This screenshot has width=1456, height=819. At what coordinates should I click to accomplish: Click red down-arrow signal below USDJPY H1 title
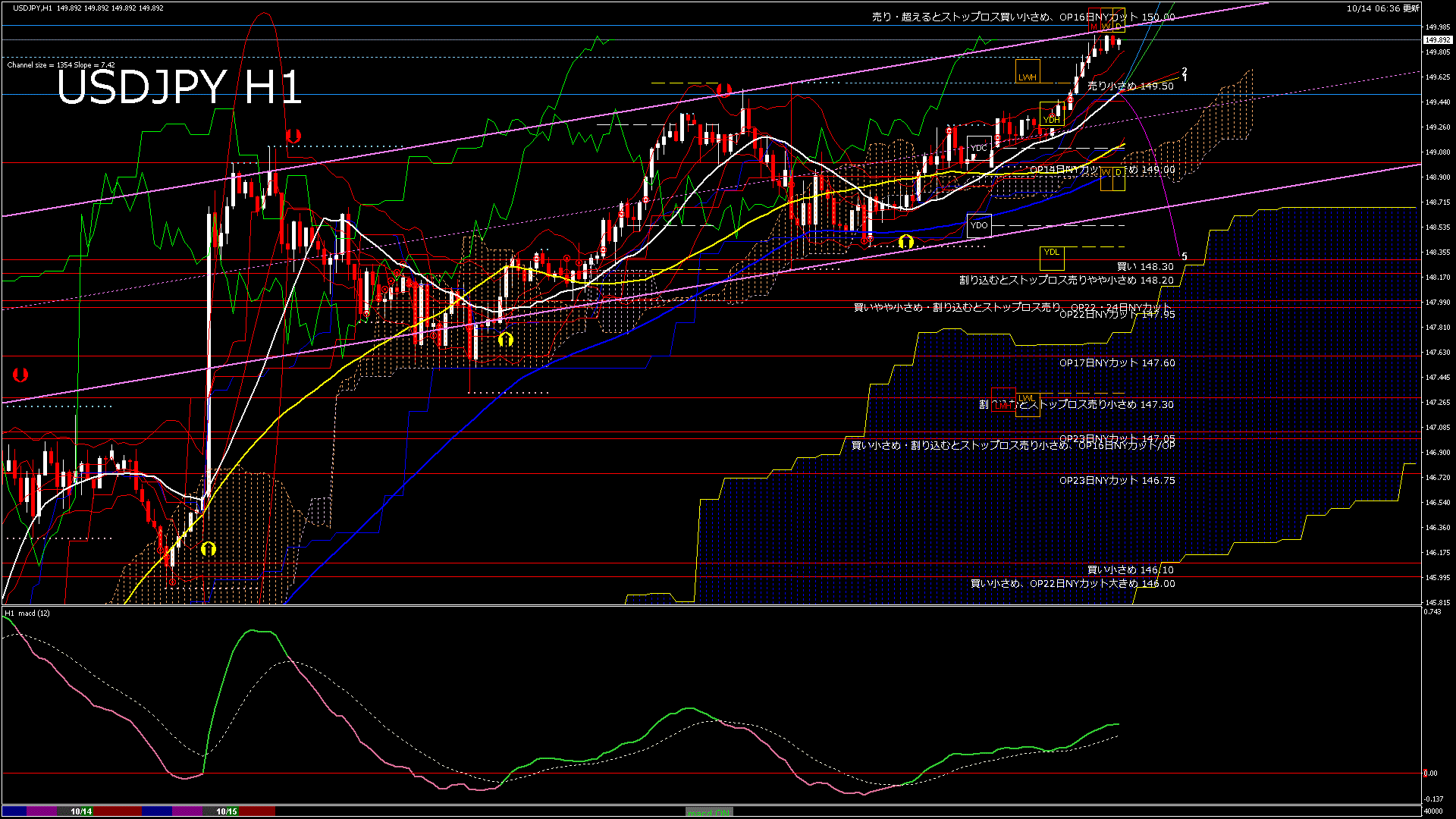tap(293, 136)
